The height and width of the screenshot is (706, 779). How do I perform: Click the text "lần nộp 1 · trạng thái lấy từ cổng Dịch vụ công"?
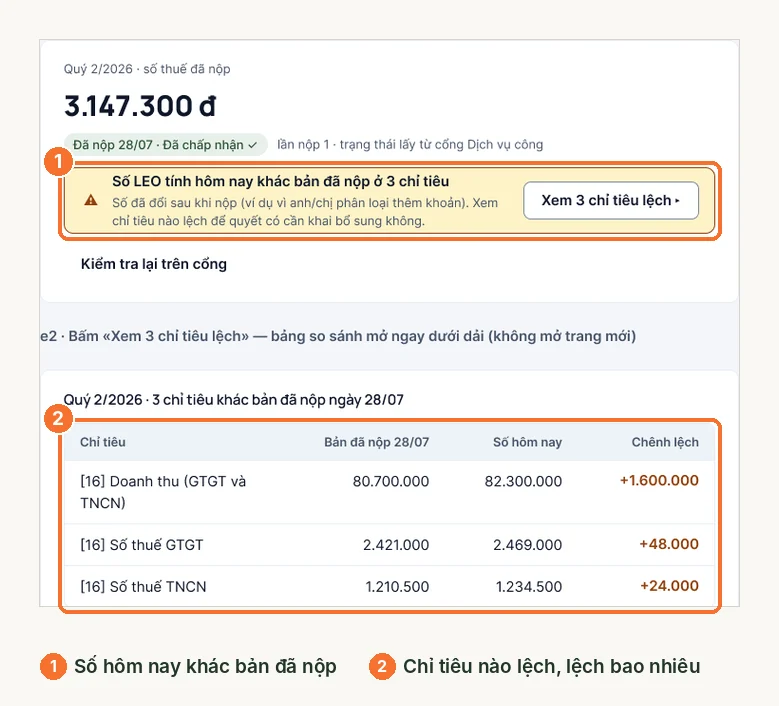[x=410, y=145]
